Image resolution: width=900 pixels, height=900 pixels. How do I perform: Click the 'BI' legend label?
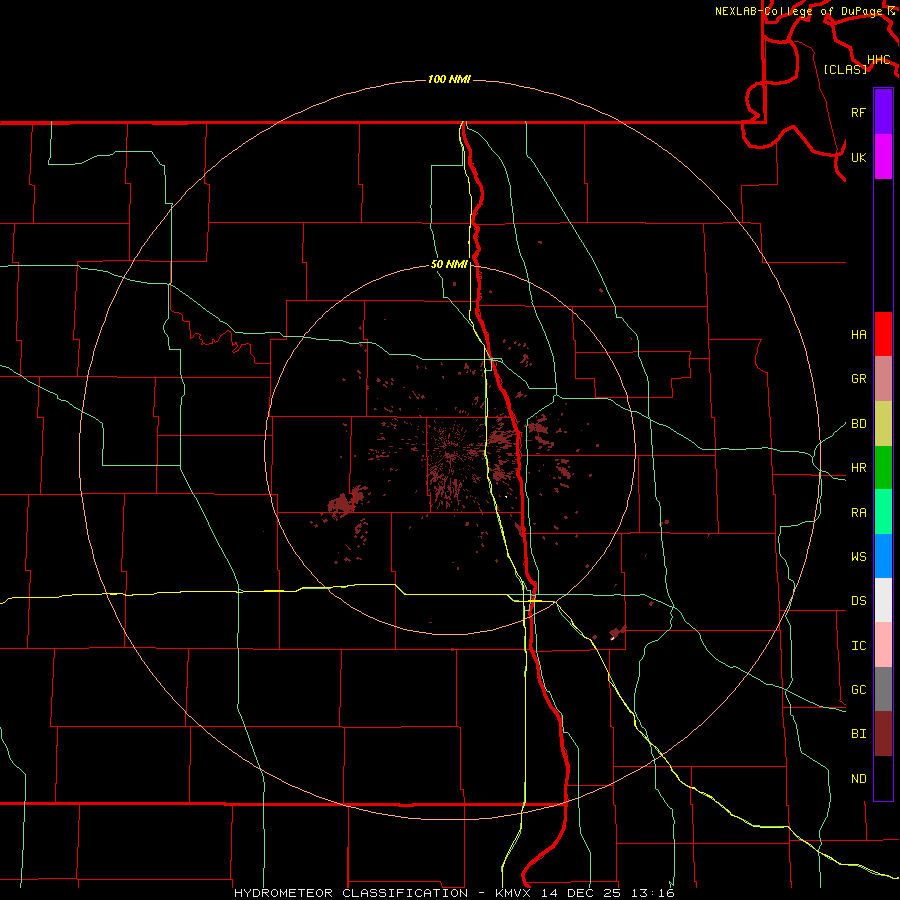coord(858,734)
